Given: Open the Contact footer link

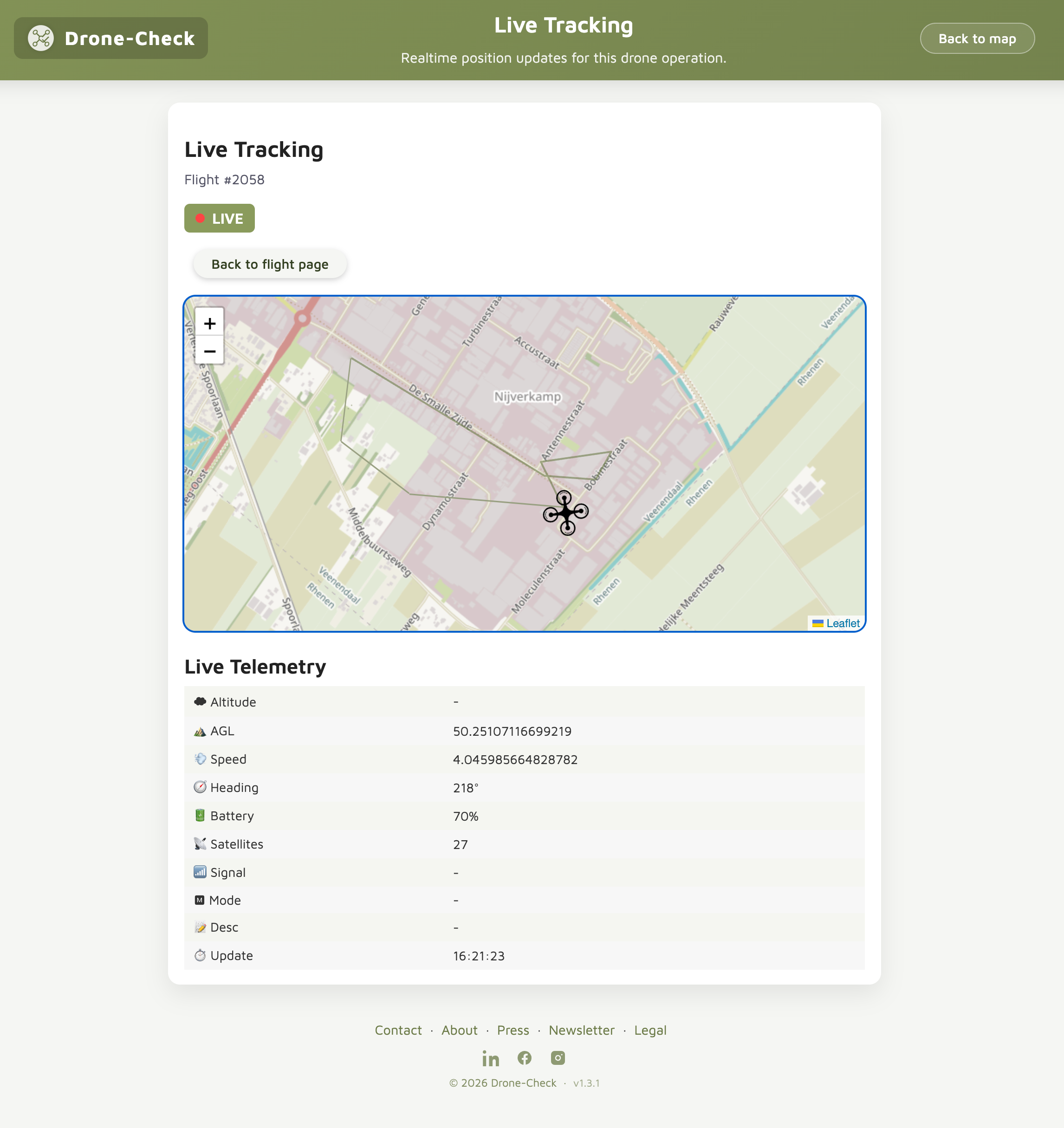Looking at the screenshot, I should pyautogui.click(x=398, y=1031).
